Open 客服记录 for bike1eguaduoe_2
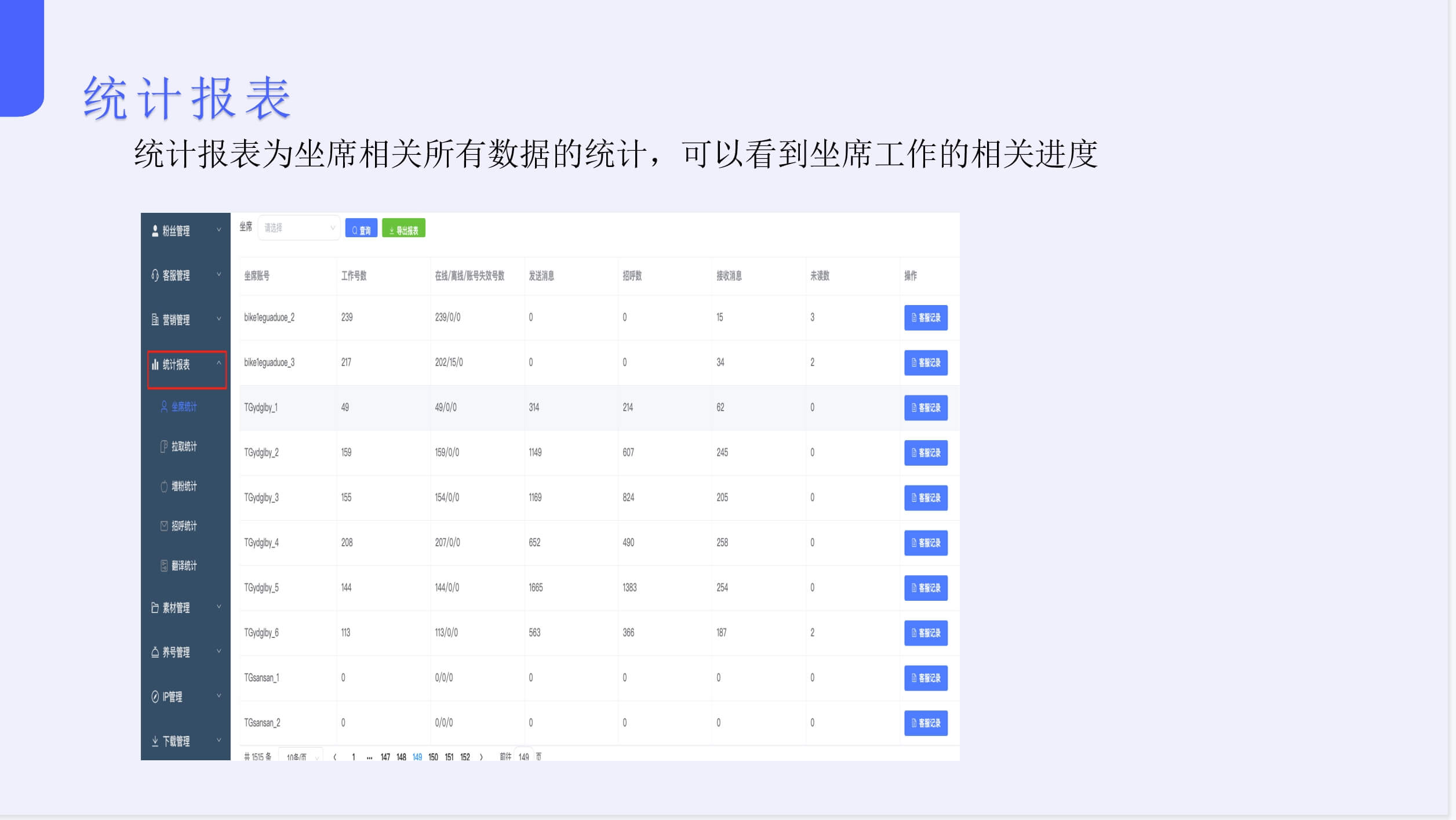 coord(926,318)
